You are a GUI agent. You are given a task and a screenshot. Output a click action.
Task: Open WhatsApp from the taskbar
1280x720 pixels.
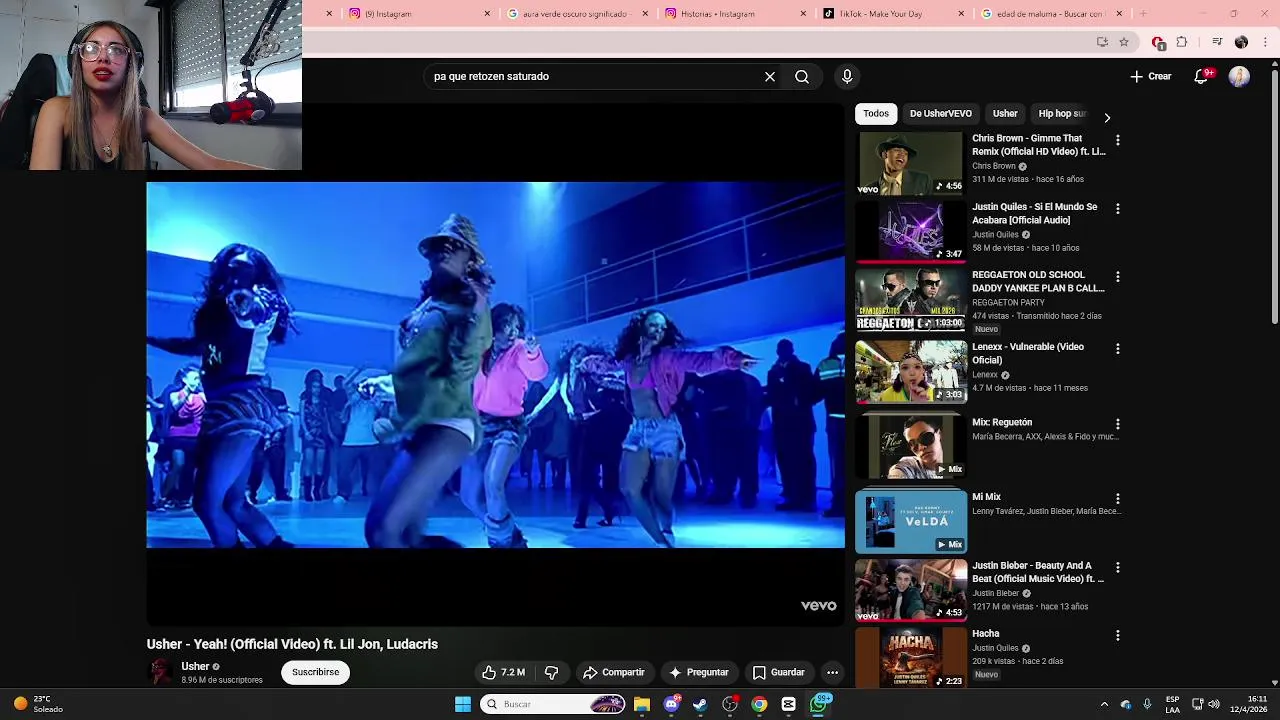coord(819,704)
